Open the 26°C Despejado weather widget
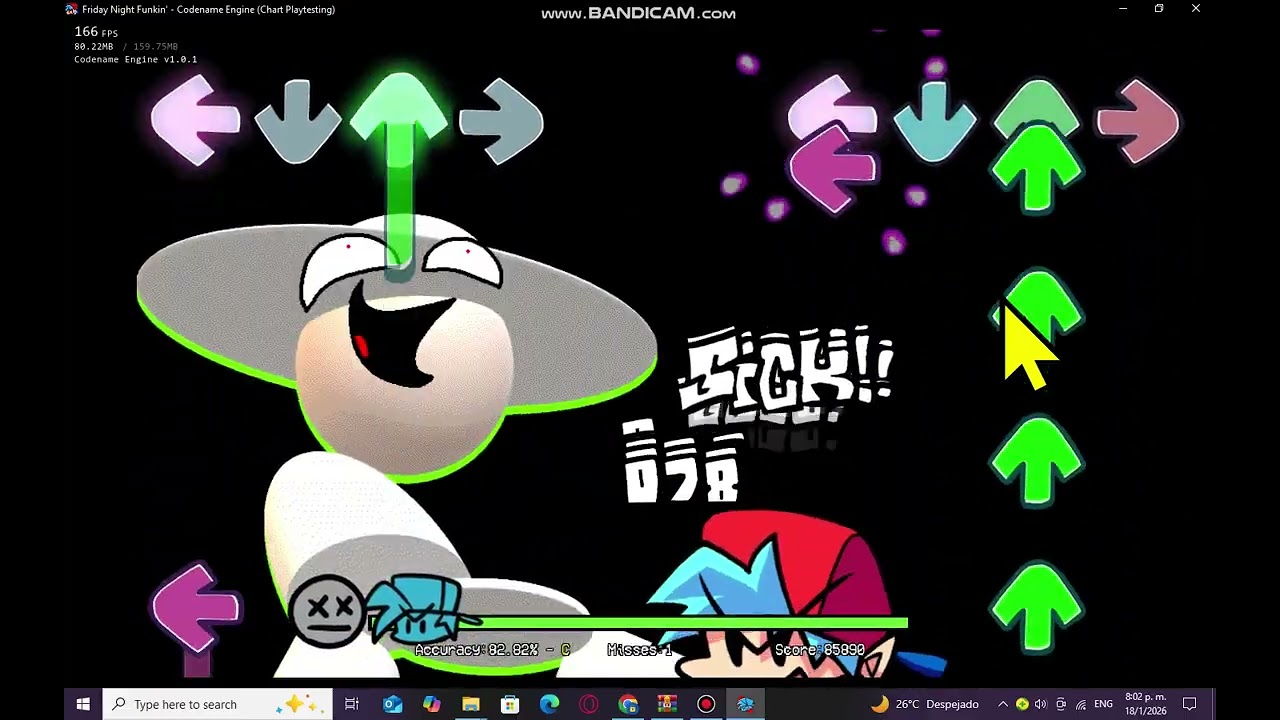The width and height of the screenshot is (1280, 720). tap(925, 704)
